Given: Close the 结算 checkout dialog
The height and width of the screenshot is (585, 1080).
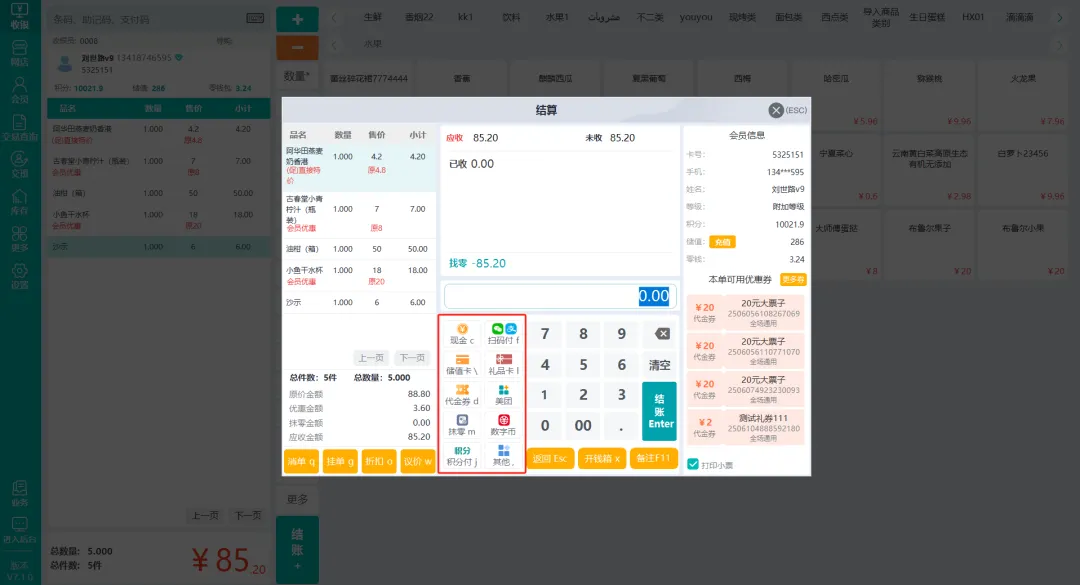Looking at the screenshot, I should [776, 110].
